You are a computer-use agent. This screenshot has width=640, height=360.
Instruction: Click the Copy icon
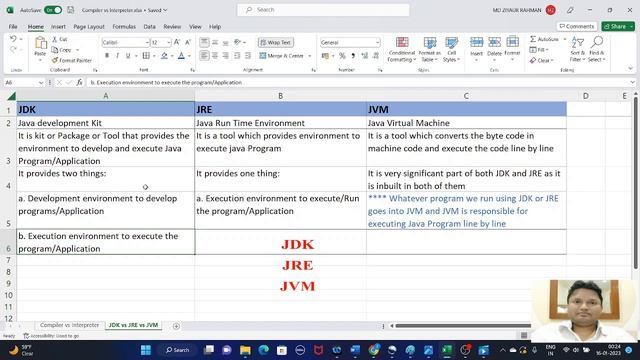(55, 50)
